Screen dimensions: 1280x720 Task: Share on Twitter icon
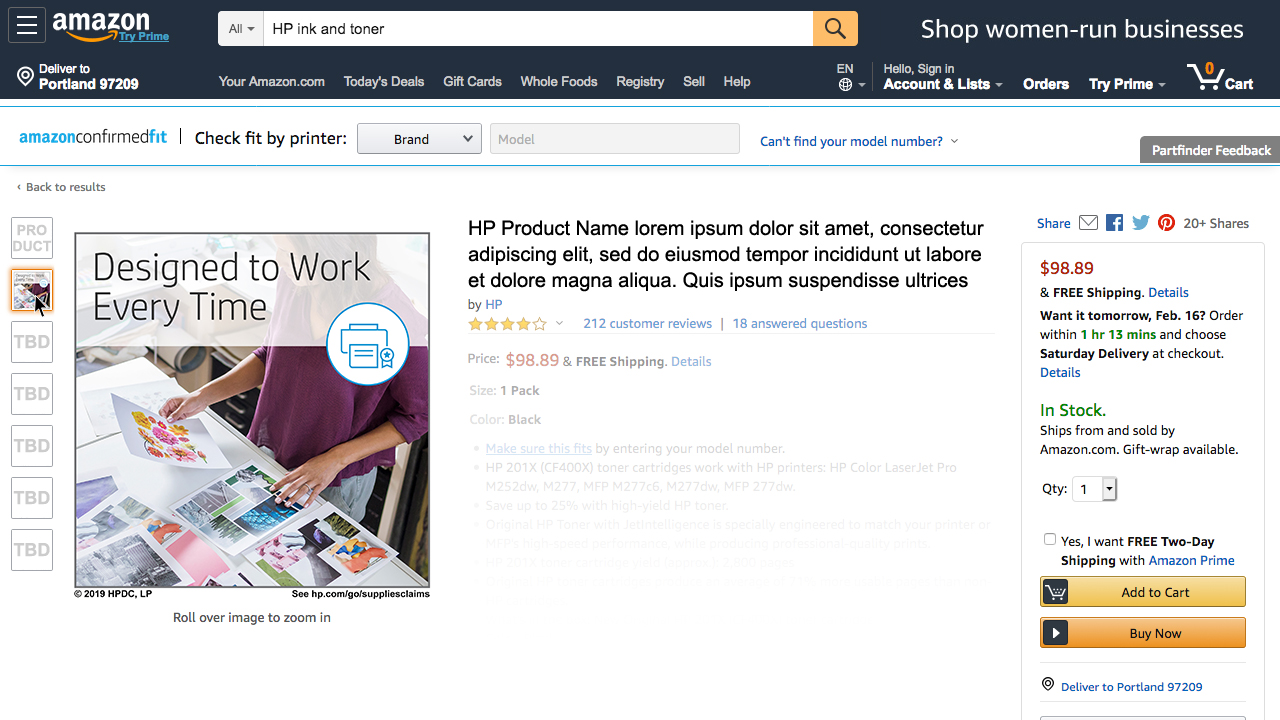1141,223
